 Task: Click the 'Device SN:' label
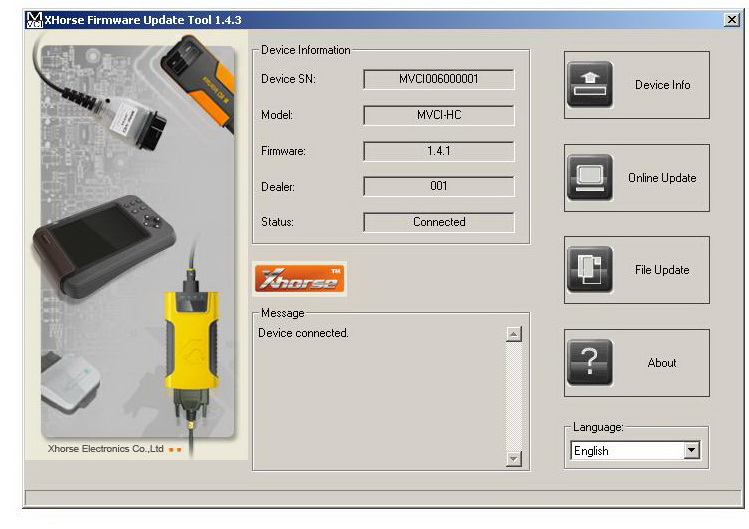288,79
